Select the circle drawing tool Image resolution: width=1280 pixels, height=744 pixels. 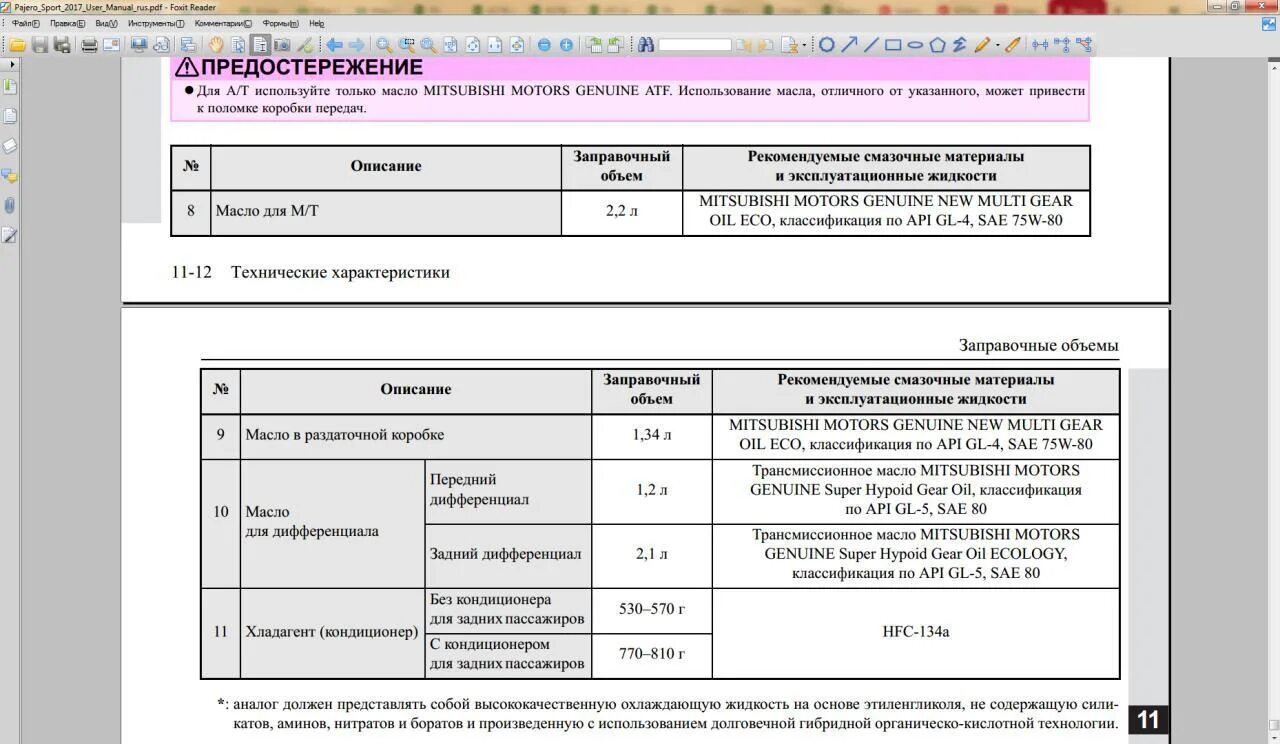(827, 45)
